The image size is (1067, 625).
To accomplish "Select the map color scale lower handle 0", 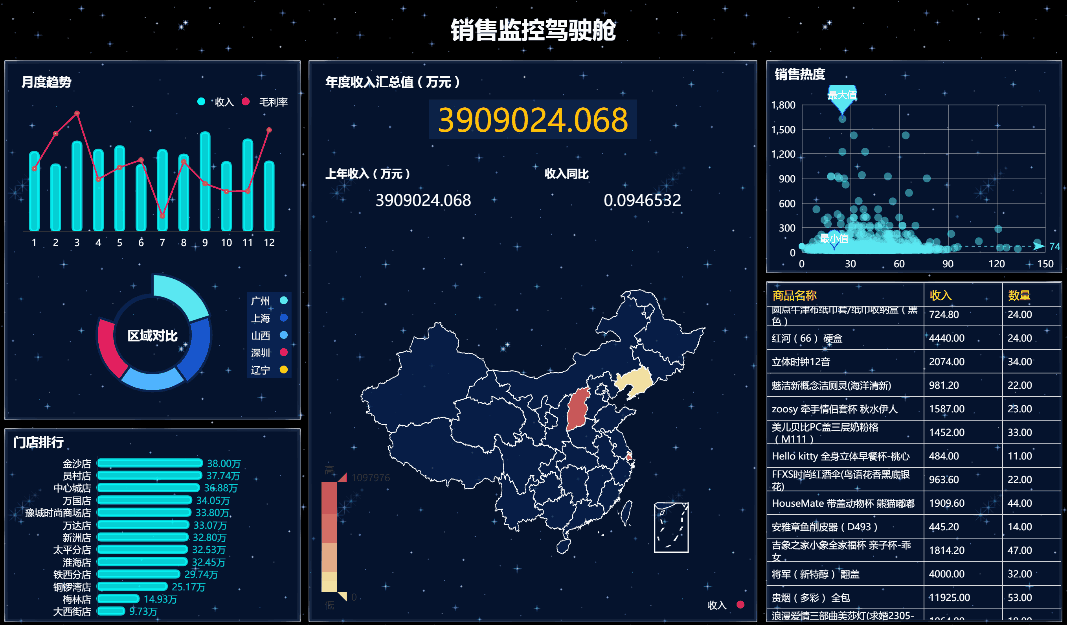I will tap(342, 597).
